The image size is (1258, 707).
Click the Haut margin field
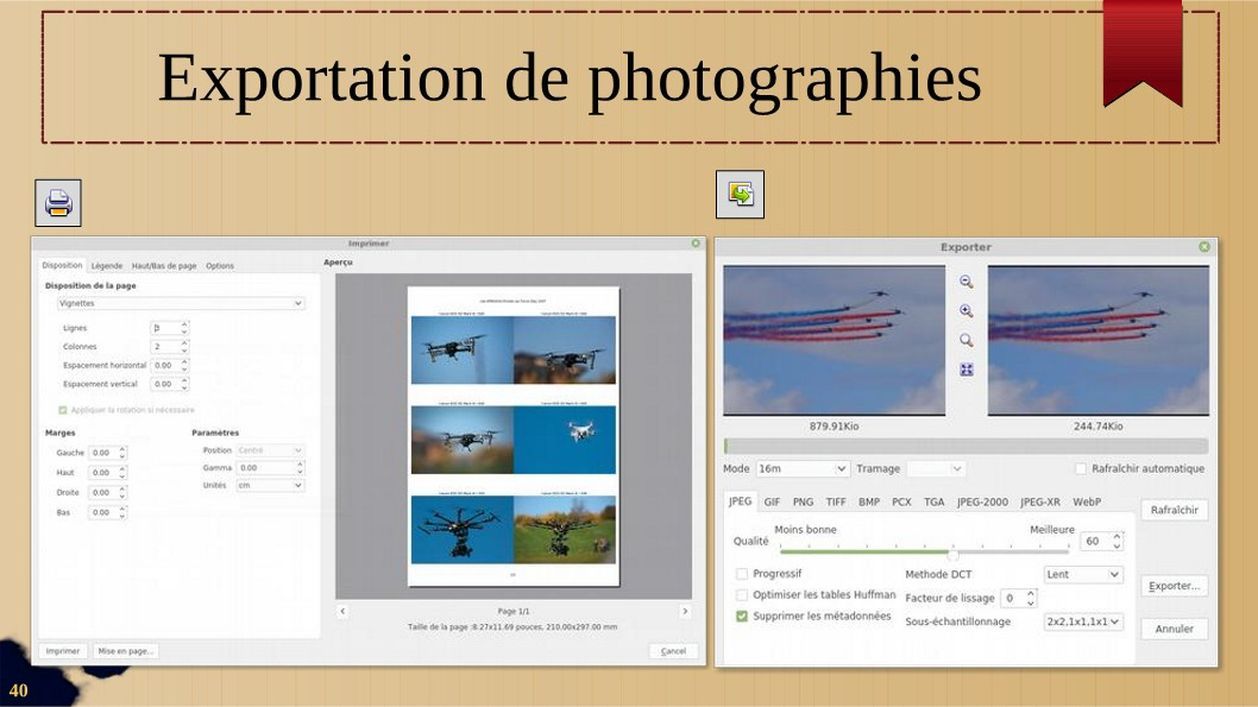coord(107,473)
